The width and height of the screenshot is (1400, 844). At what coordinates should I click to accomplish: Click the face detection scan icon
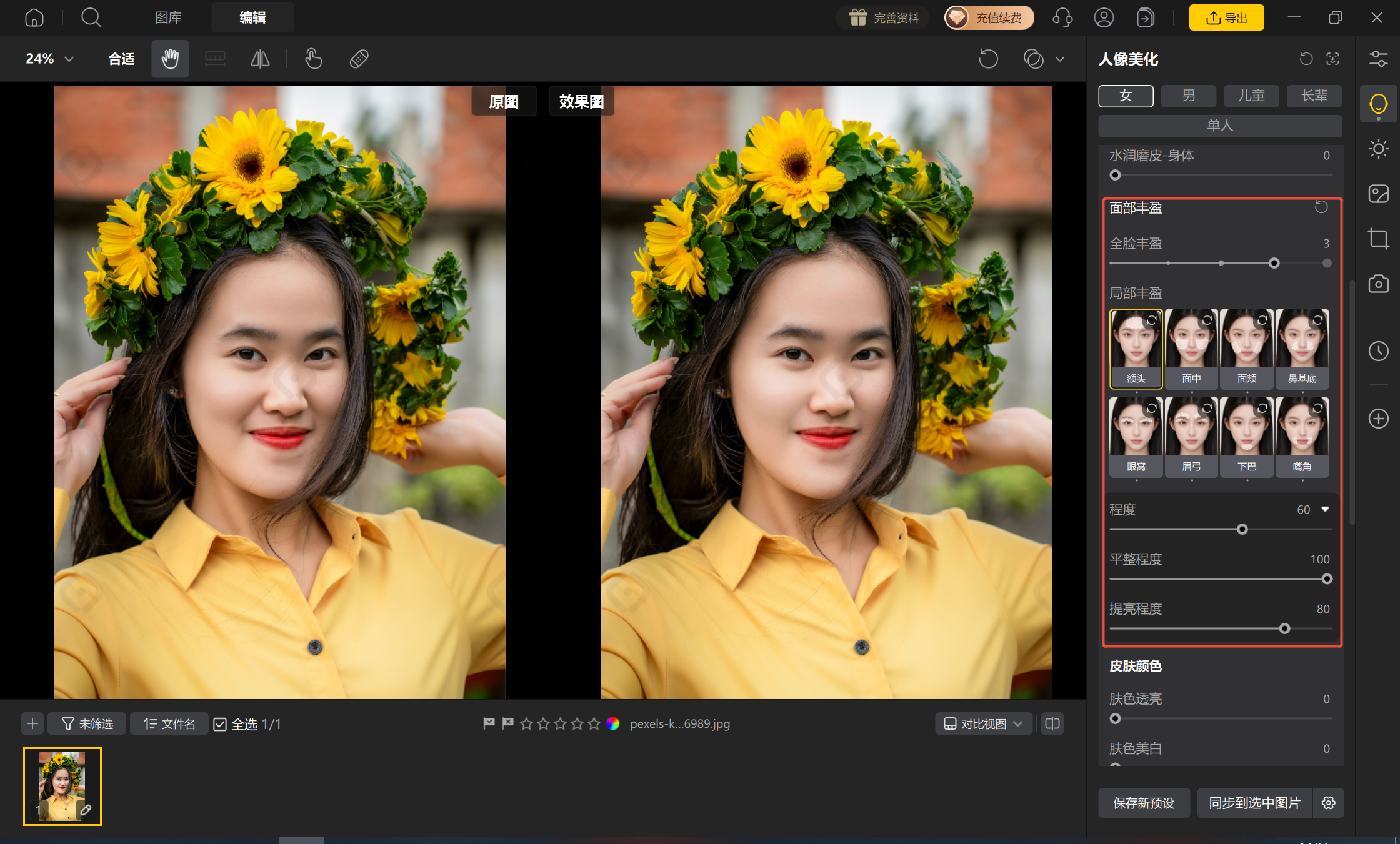click(x=1332, y=59)
